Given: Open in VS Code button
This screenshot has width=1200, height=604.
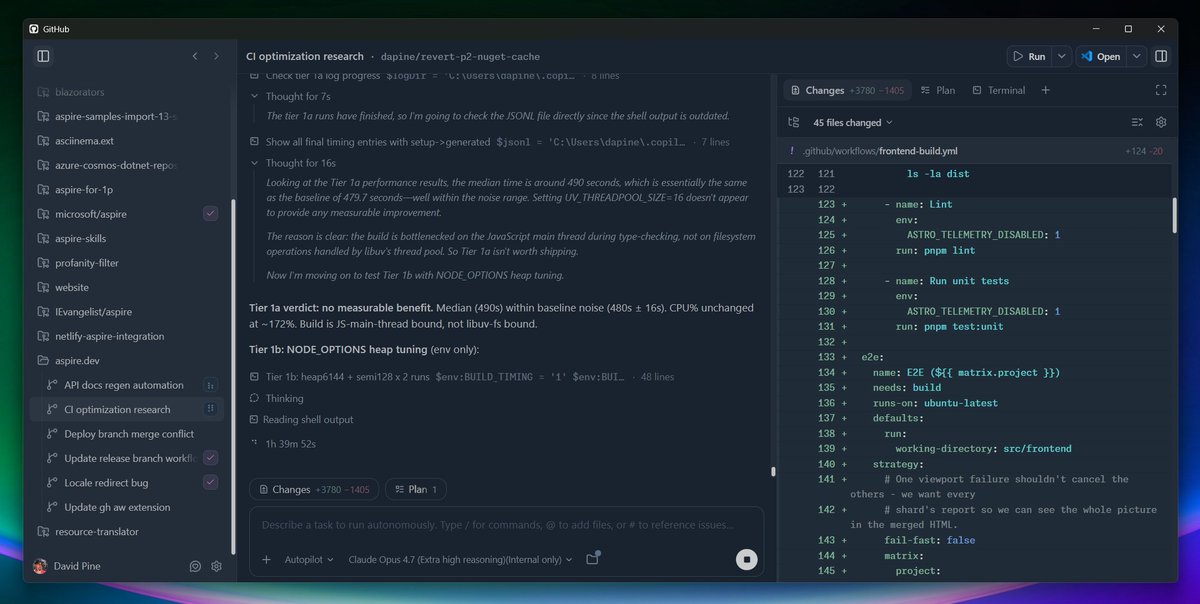Looking at the screenshot, I should (x=1101, y=57).
